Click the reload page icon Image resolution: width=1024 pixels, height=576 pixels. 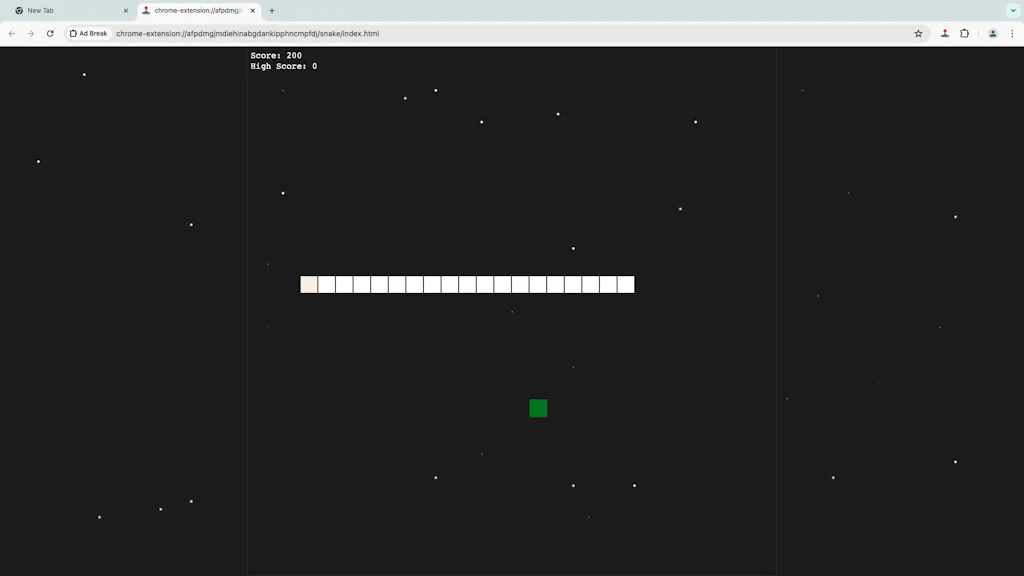[x=50, y=33]
